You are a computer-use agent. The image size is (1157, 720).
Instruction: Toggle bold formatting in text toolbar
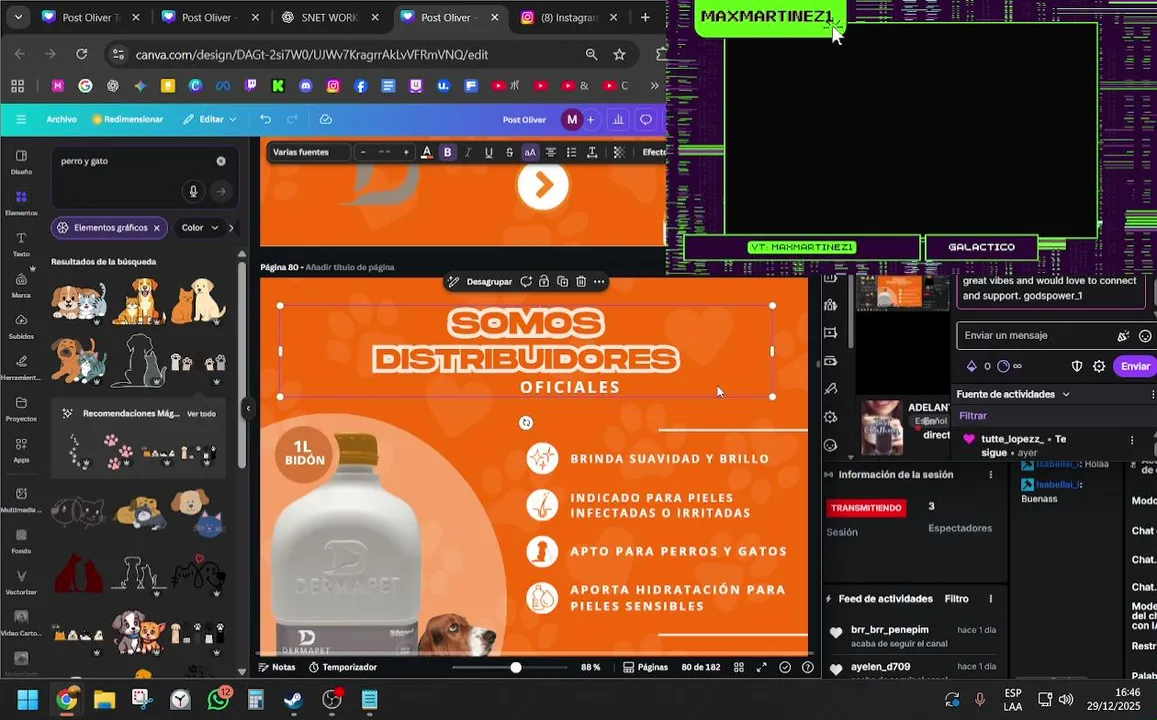(447, 153)
